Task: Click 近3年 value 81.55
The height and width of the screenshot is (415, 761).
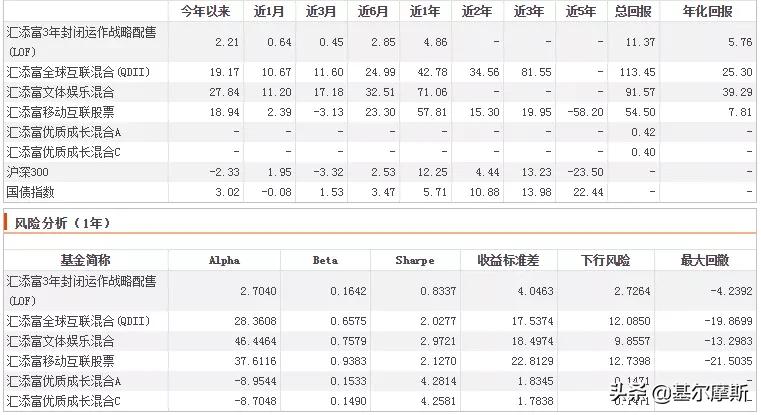Action: coord(536,72)
